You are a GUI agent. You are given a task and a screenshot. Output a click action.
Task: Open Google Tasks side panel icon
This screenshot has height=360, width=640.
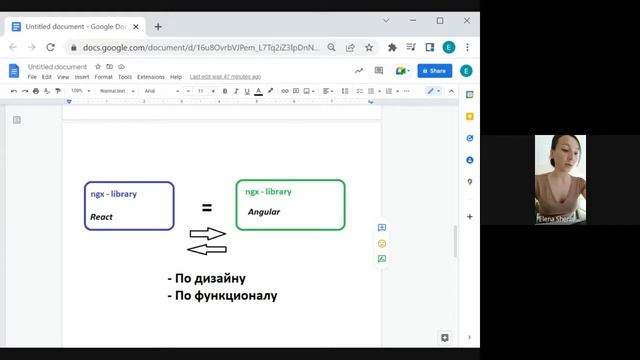coord(470,138)
